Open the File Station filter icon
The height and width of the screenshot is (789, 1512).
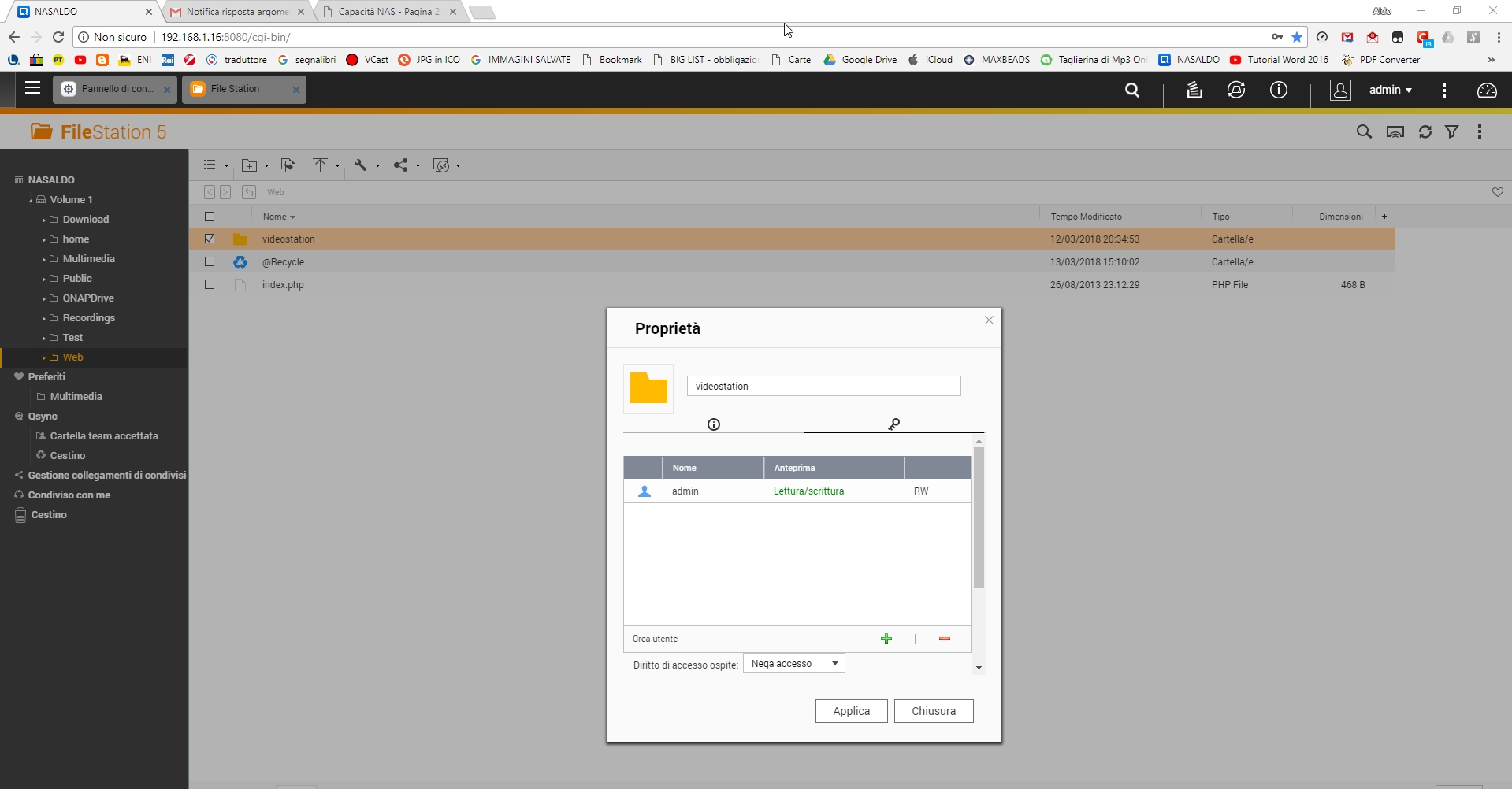(x=1451, y=132)
